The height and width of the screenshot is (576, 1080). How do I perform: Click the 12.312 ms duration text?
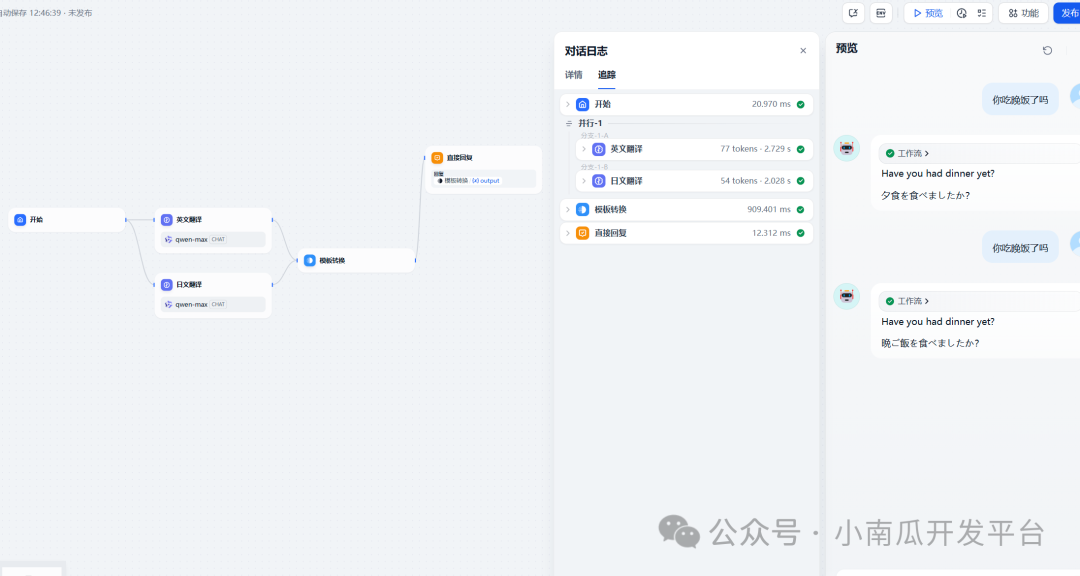pyautogui.click(x=771, y=233)
